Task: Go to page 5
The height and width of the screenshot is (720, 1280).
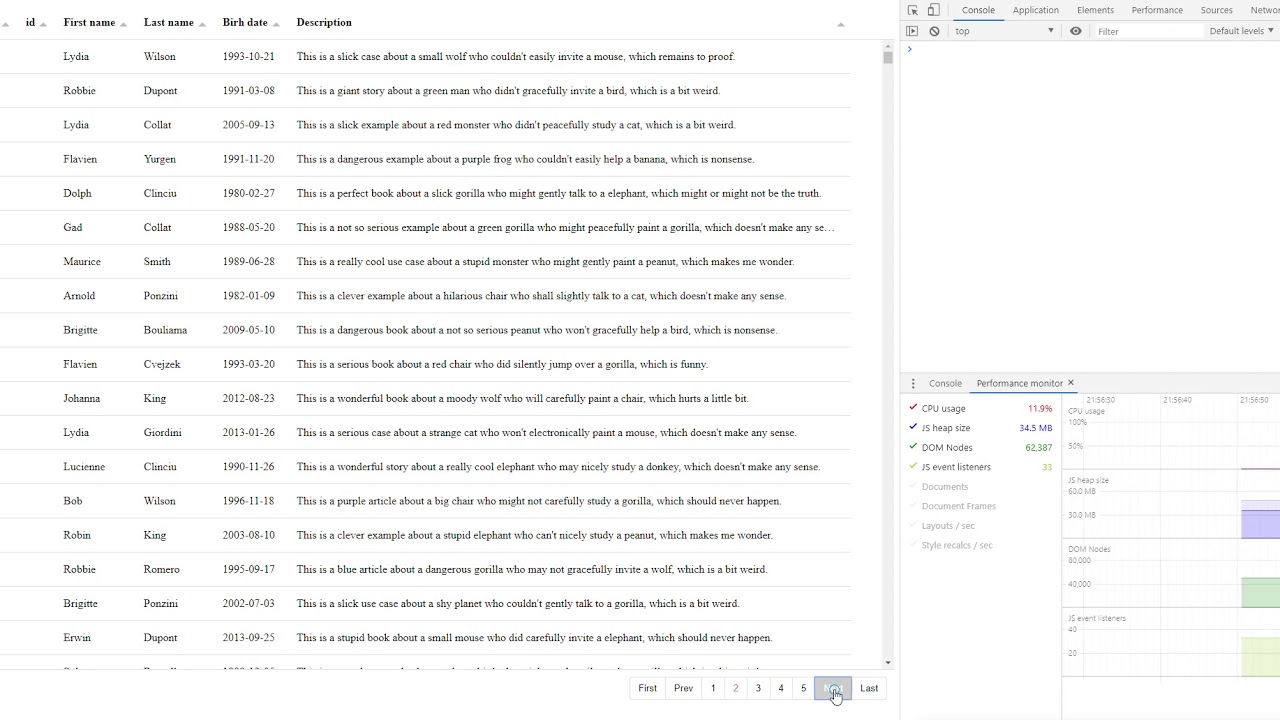Action: [x=803, y=688]
